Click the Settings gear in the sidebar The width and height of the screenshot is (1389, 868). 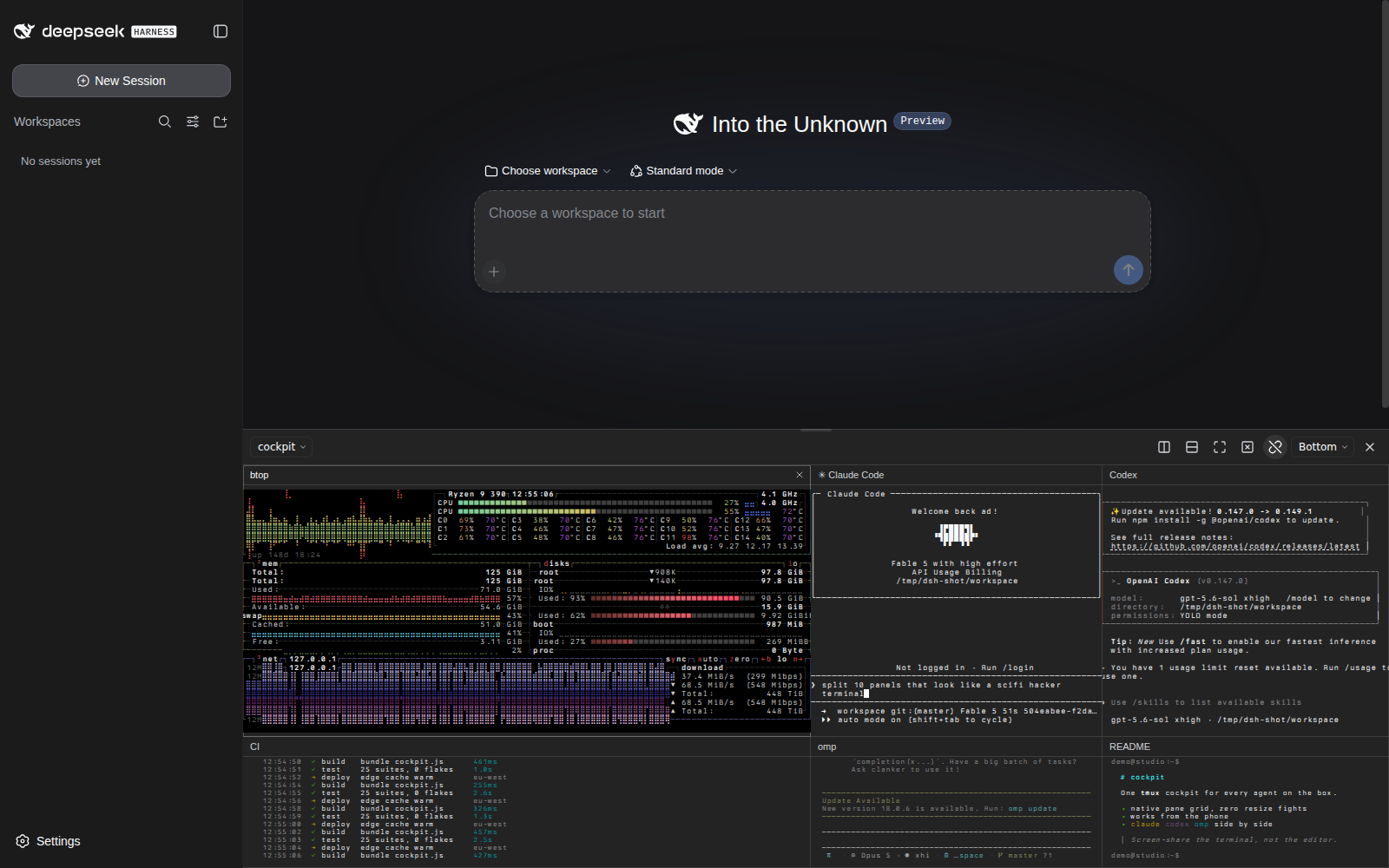[x=23, y=841]
